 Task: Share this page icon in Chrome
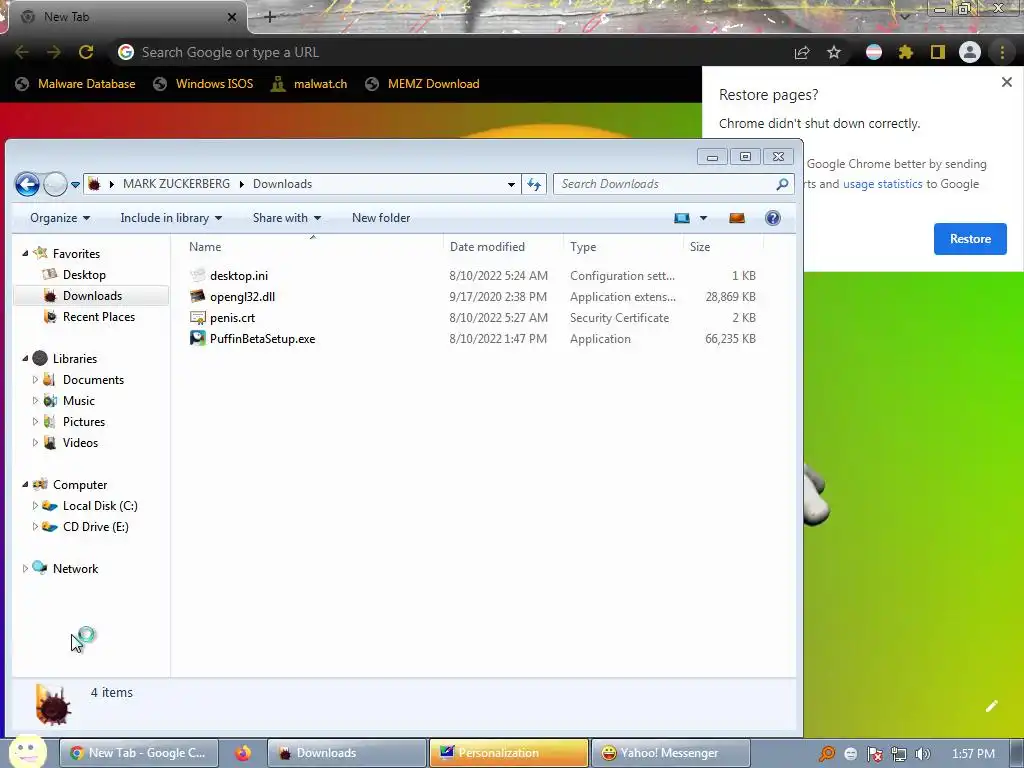(802, 53)
